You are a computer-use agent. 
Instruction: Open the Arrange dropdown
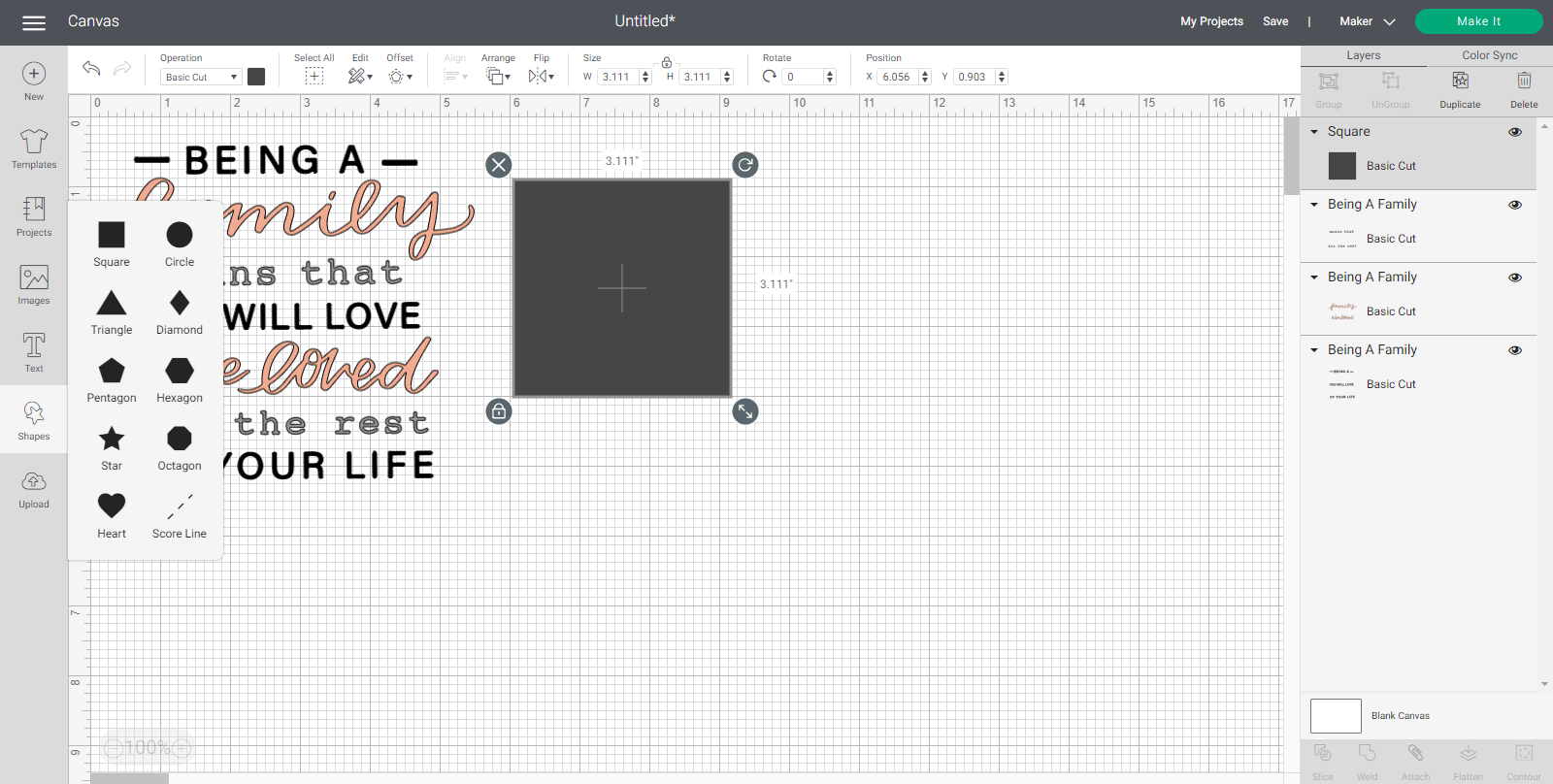click(498, 76)
